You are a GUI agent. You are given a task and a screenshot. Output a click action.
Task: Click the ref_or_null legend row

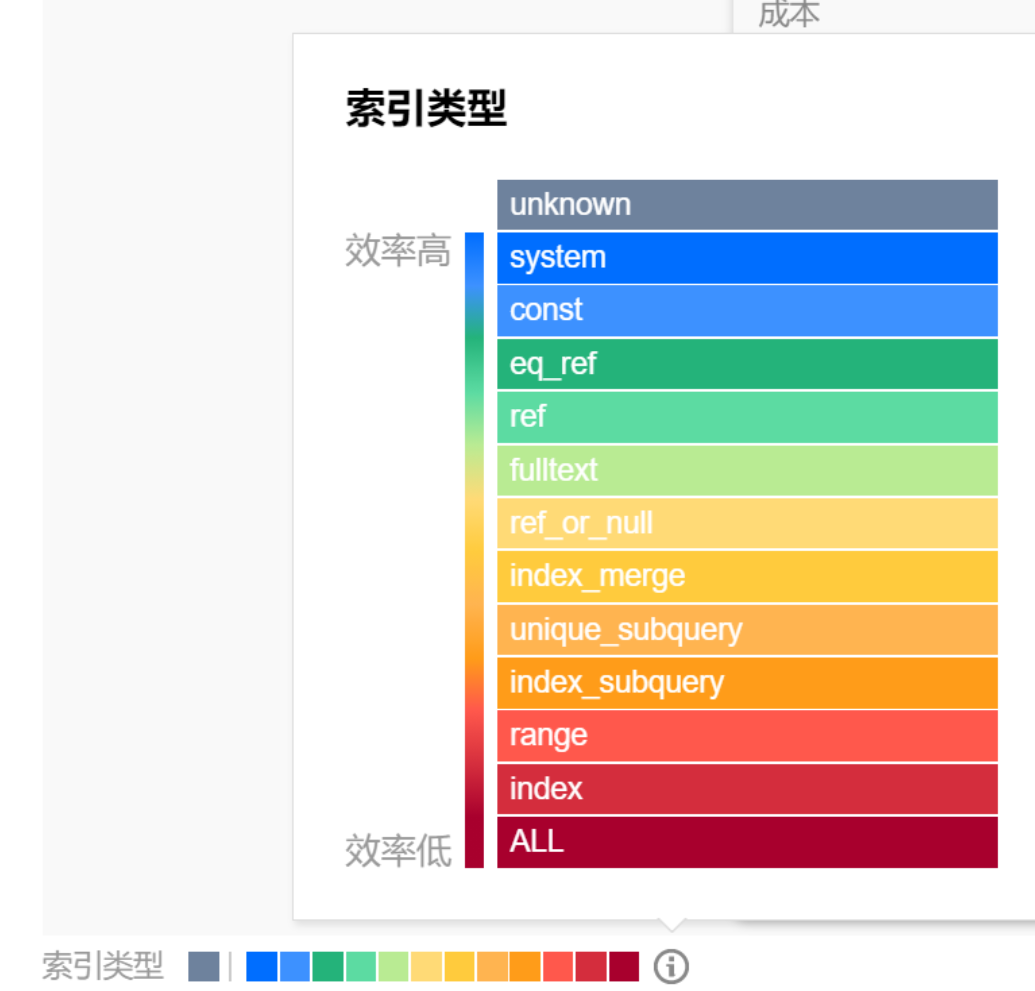pyautogui.click(x=747, y=523)
